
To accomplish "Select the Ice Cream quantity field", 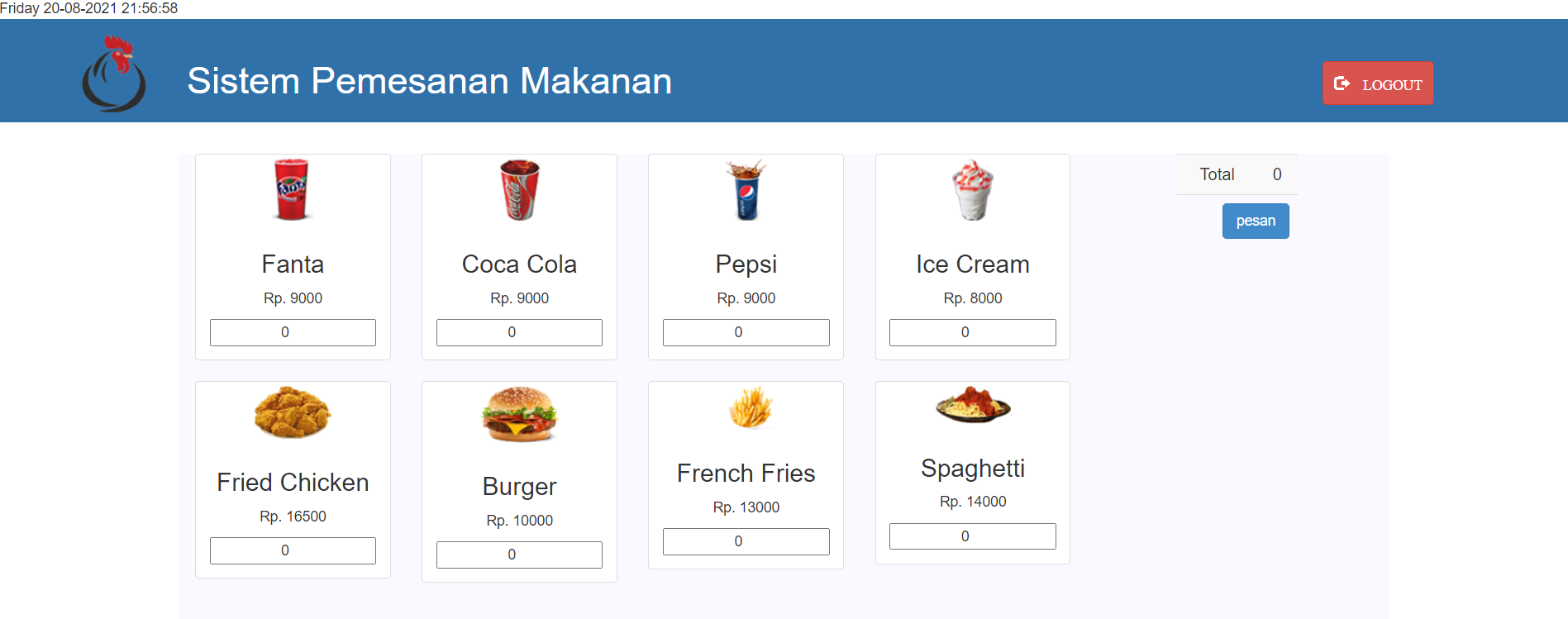I will click(x=972, y=332).
